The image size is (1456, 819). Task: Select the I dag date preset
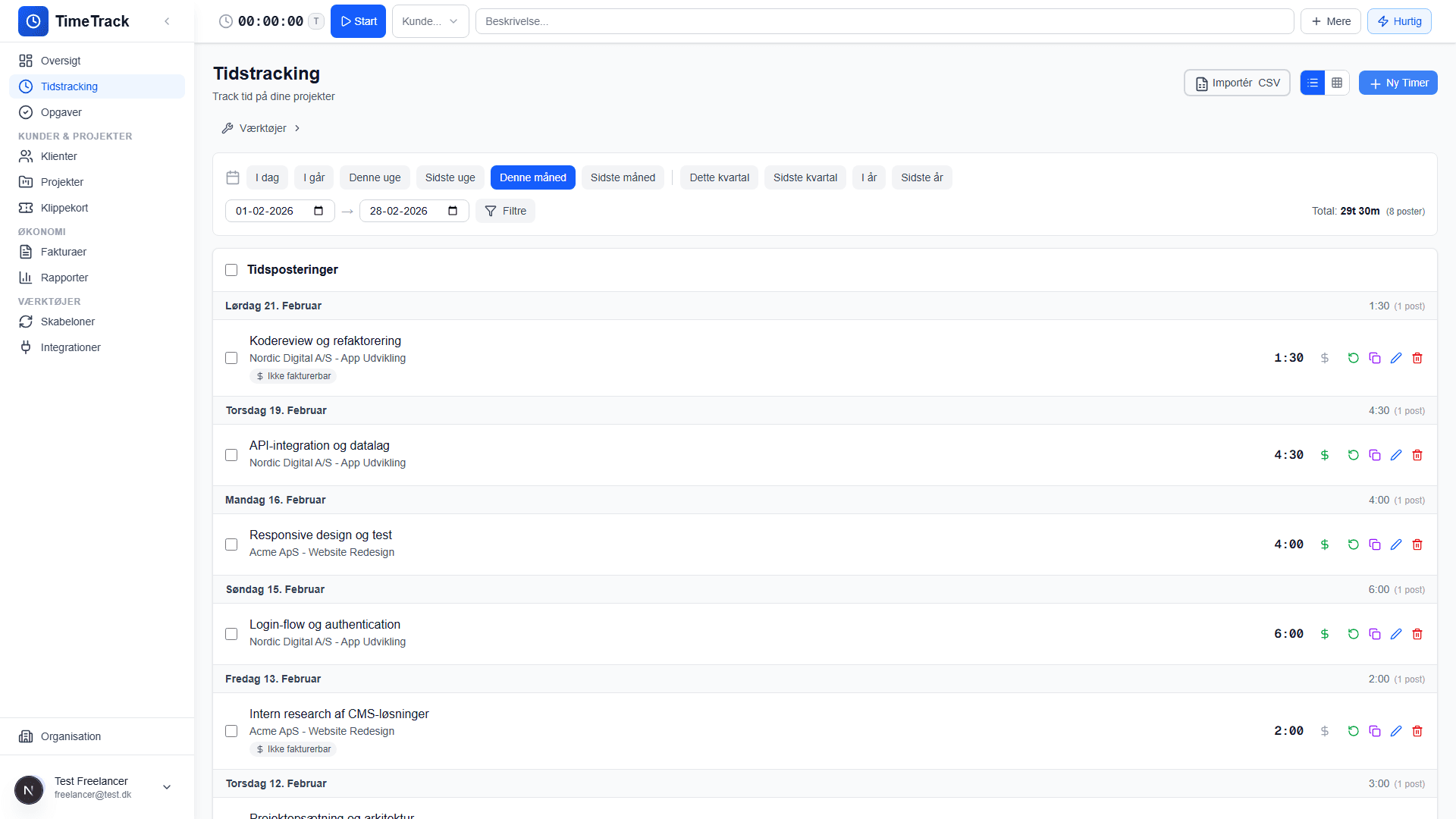(267, 177)
